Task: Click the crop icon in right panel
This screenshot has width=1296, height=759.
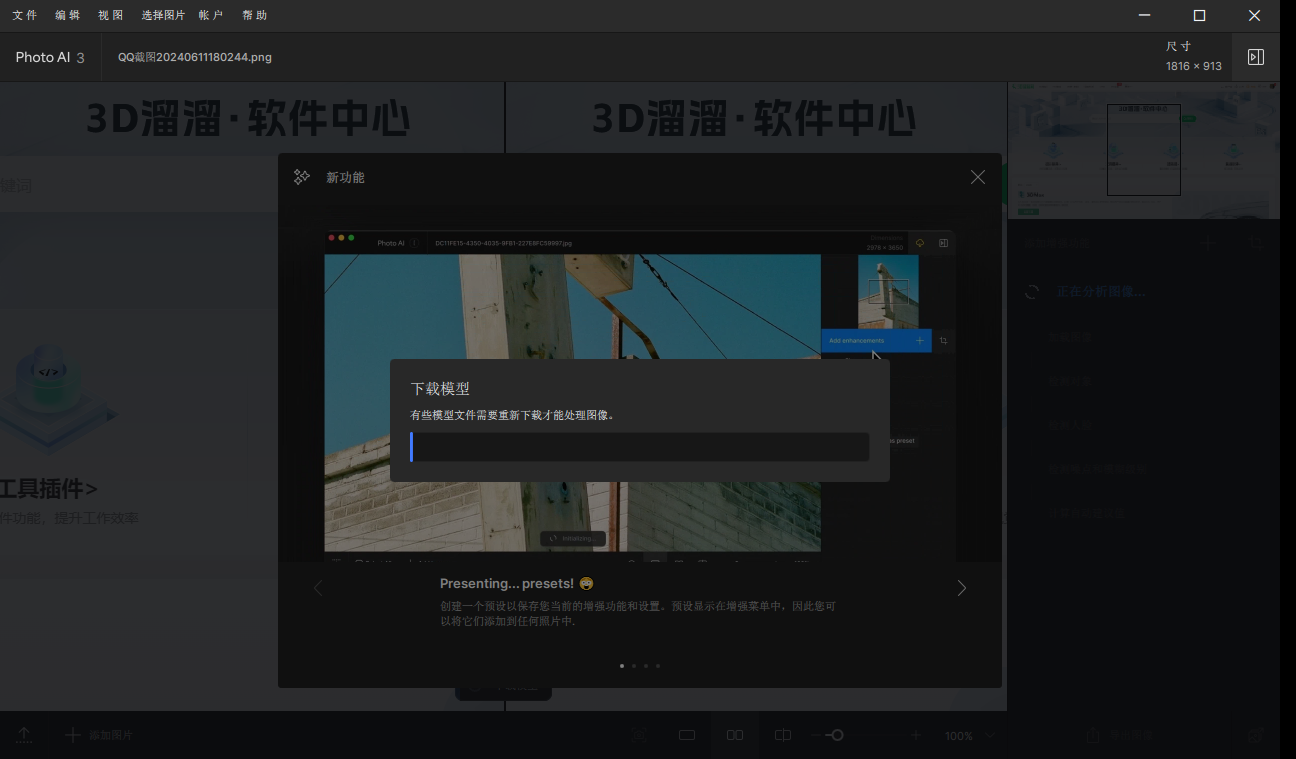Action: click(1258, 242)
